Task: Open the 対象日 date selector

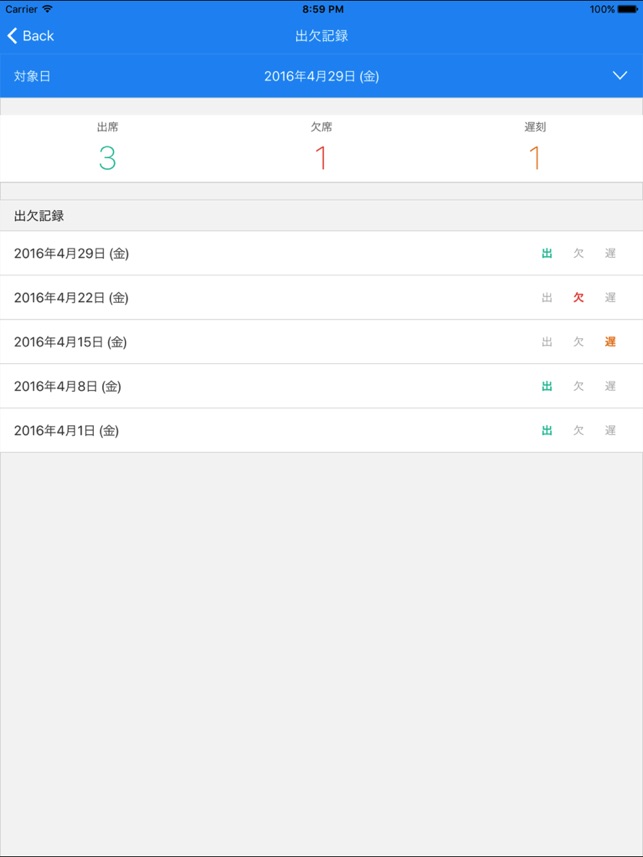Action: [x=321, y=76]
